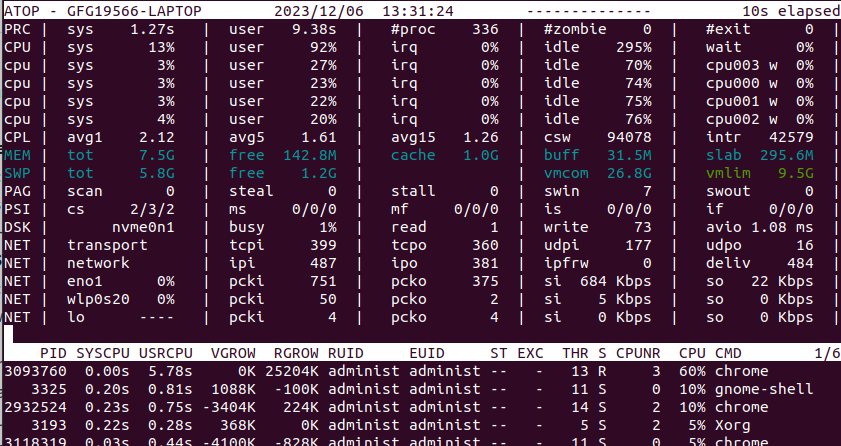Screen dimensions: 841x446
Task: Click the NET transport label
Action: 107,245
